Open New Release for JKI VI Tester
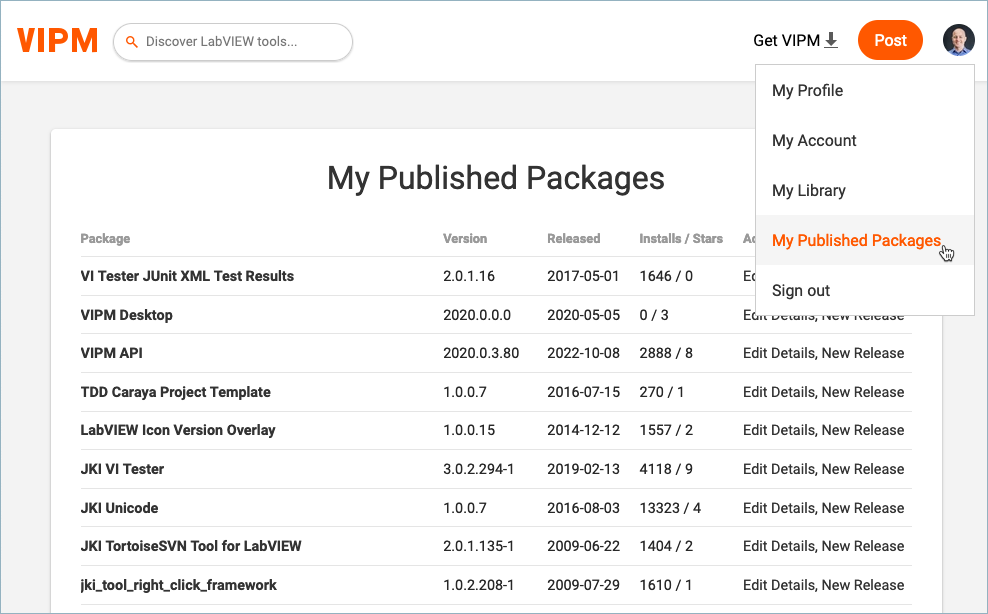 [866, 469]
